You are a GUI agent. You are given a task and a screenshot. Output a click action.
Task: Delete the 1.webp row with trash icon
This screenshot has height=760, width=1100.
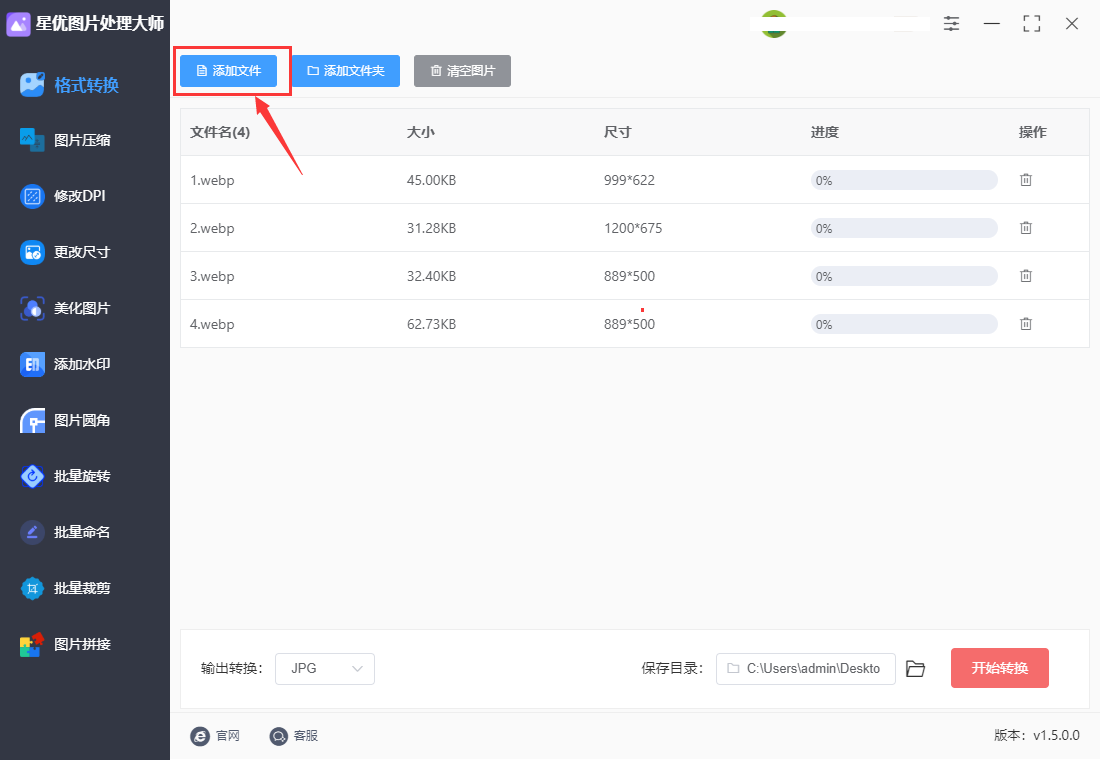point(1026,180)
